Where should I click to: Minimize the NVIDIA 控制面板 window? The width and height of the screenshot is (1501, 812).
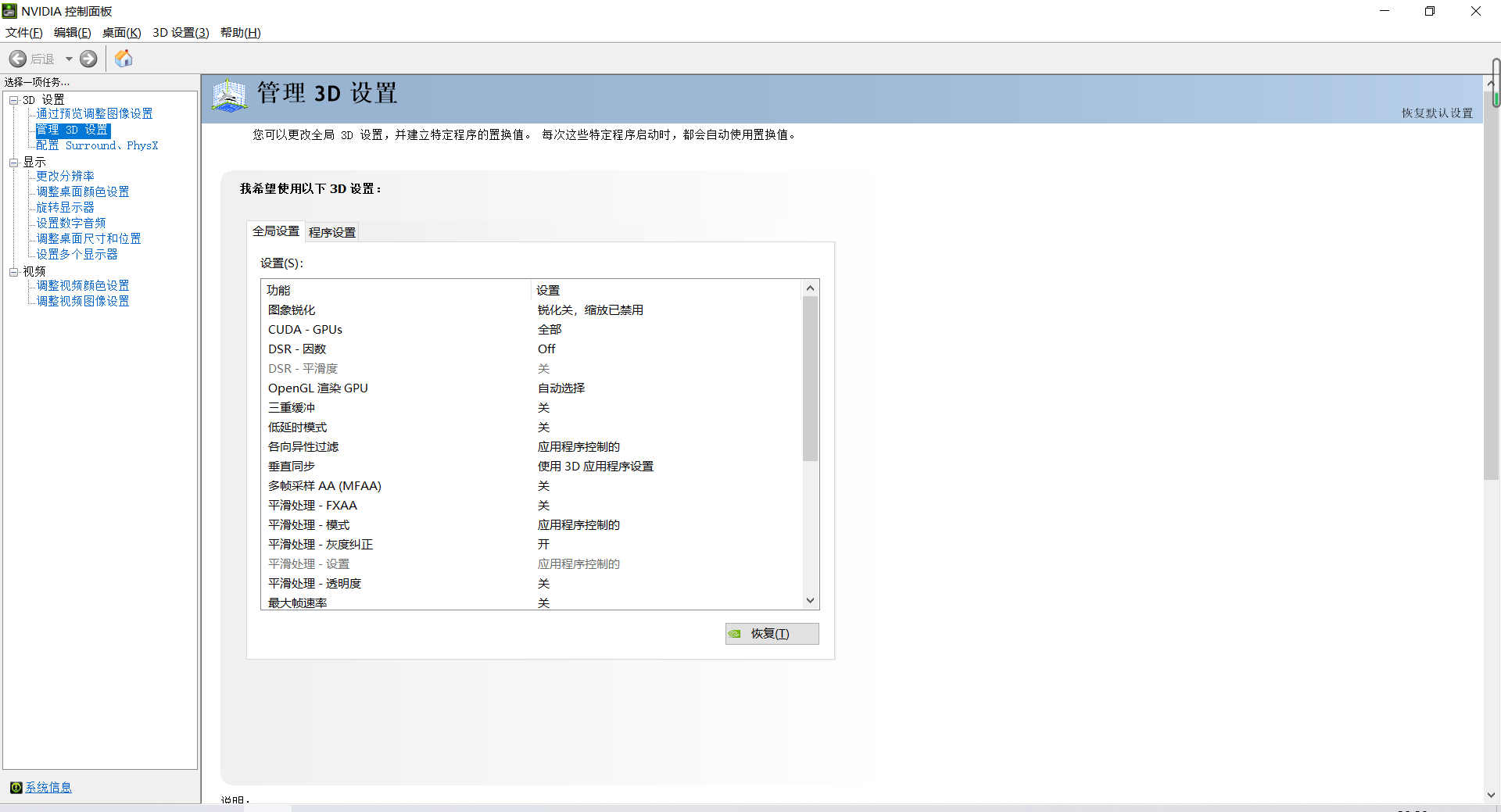tap(1385, 11)
